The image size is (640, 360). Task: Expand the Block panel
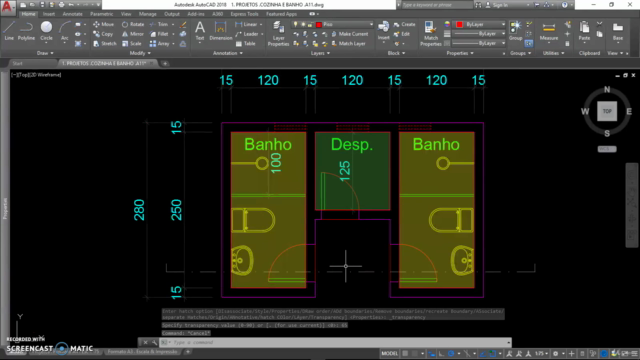coord(396,53)
